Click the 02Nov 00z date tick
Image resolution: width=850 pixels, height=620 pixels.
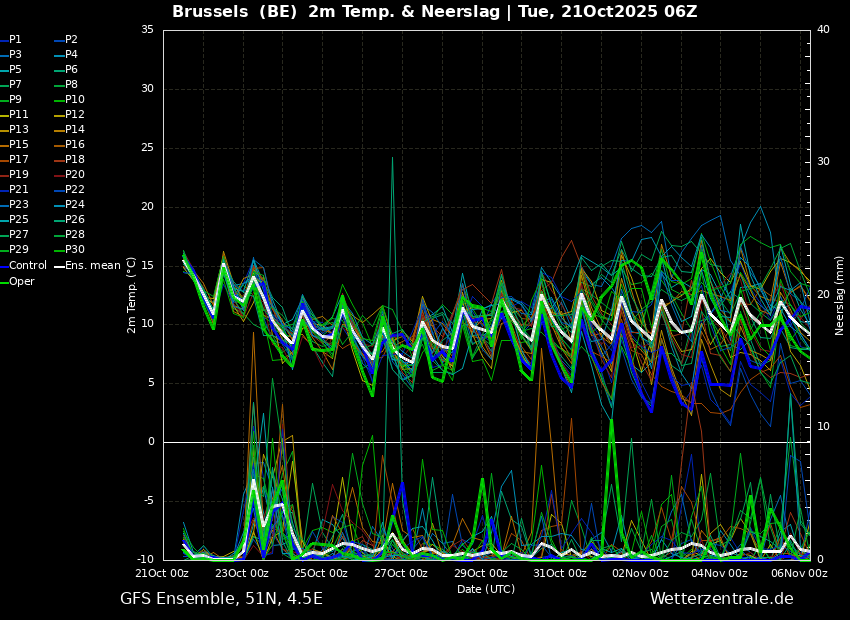point(640,574)
